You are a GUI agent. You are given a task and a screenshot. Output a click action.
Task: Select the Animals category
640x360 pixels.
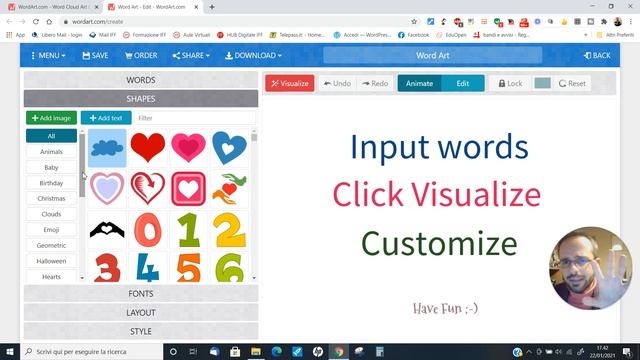click(x=51, y=151)
